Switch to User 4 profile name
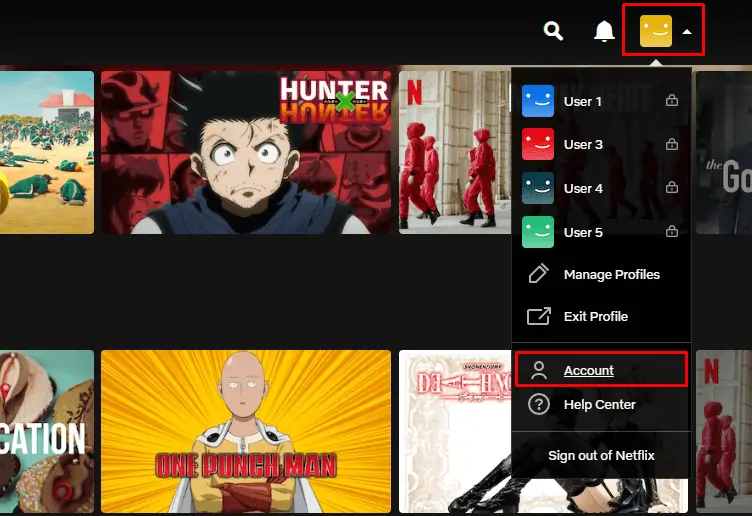The height and width of the screenshot is (516, 752). pyautogui.click(x=583, y=188)
